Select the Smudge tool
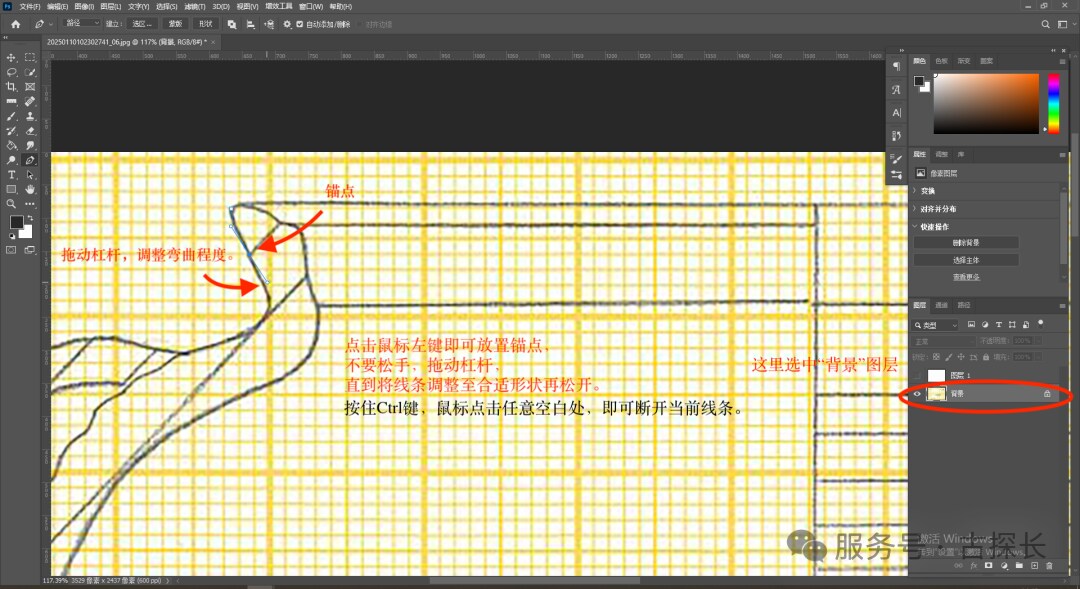 click(30, 145)
